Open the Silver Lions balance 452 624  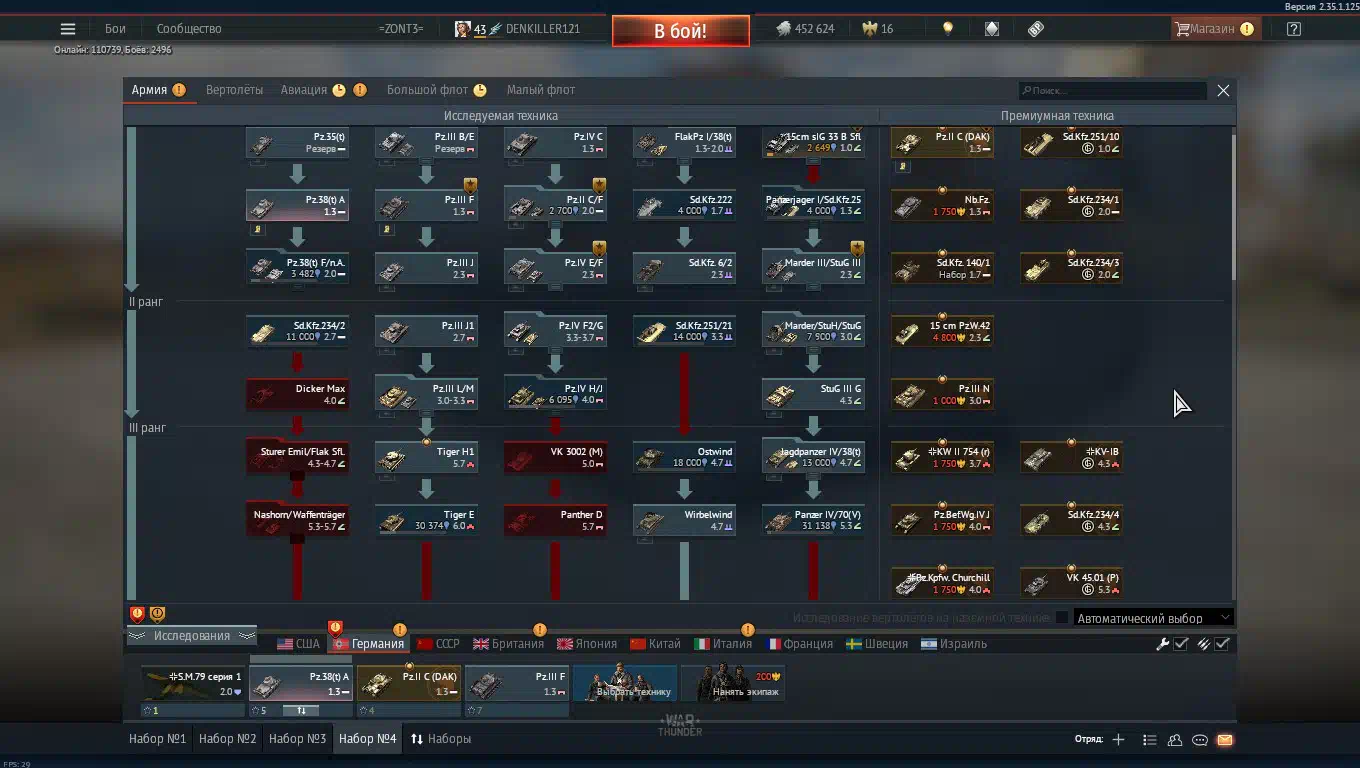(805, 29)
